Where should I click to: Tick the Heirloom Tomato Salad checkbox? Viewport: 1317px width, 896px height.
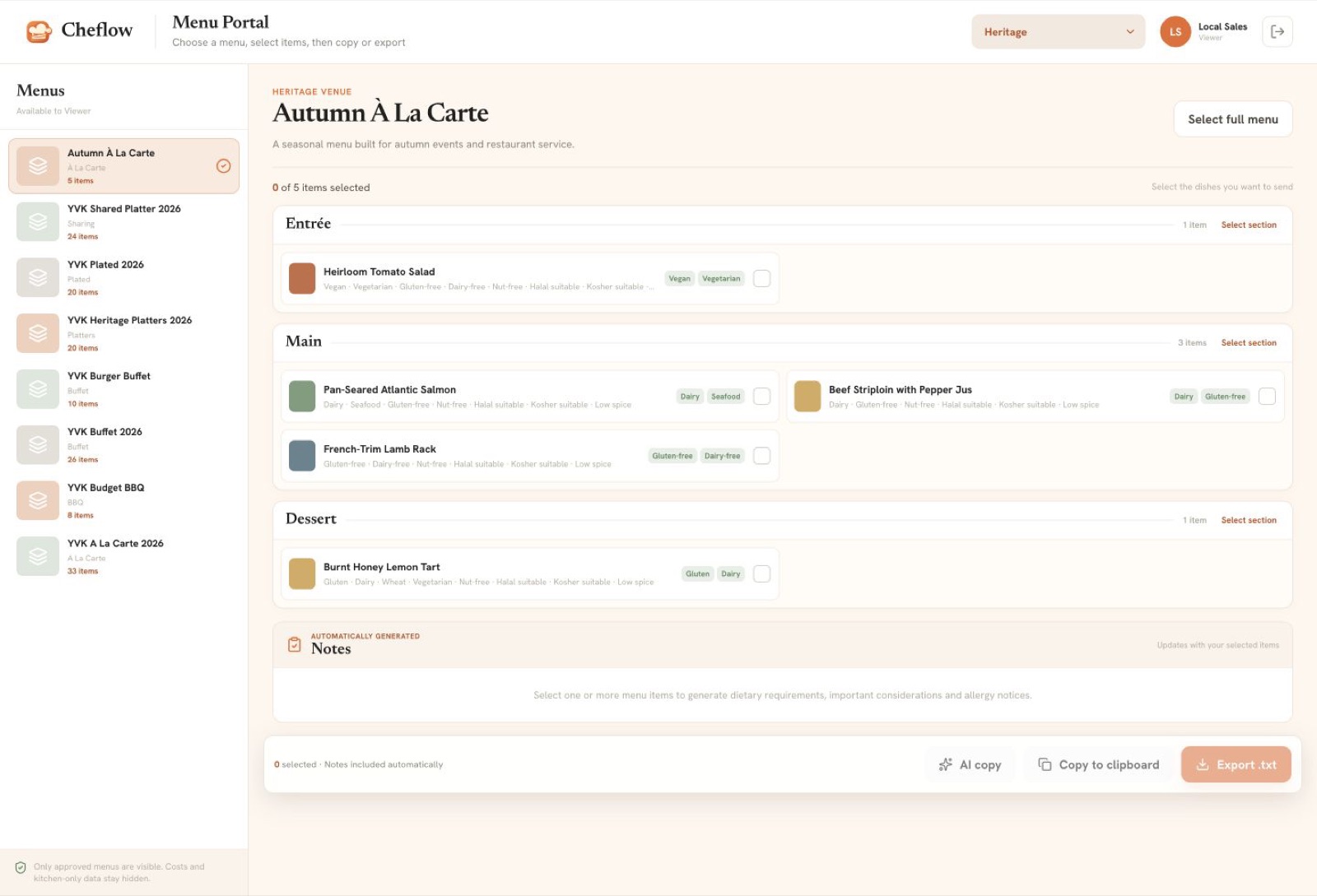pos(762,279)
